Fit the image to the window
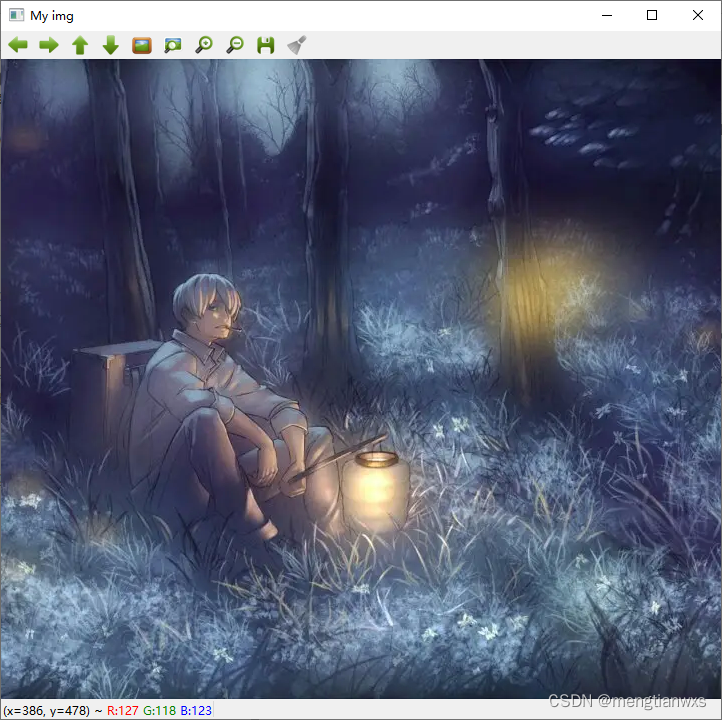 (173, 45)
